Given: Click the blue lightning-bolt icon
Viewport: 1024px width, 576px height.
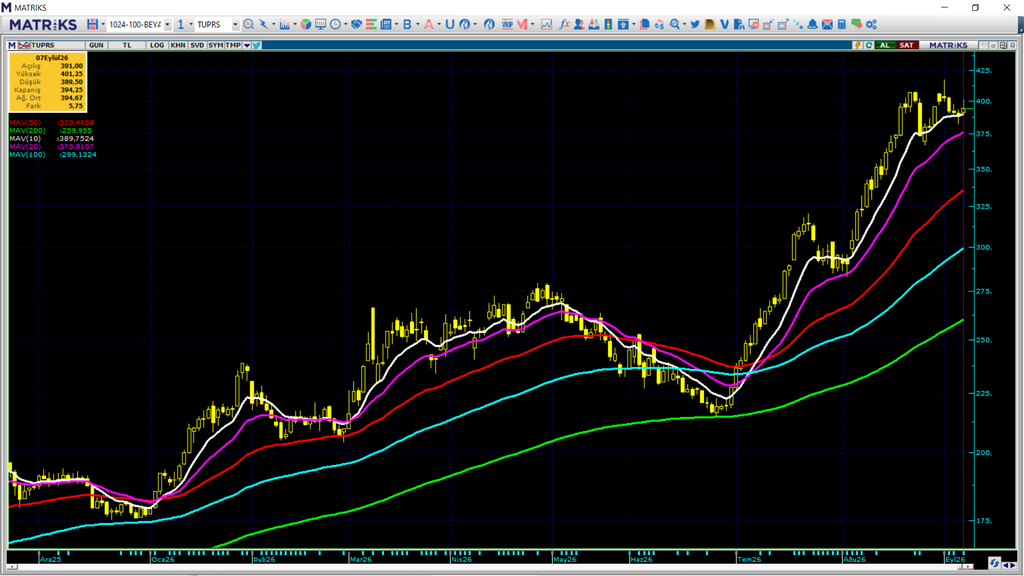Looking at the screenshot, I should coord(263,24).
